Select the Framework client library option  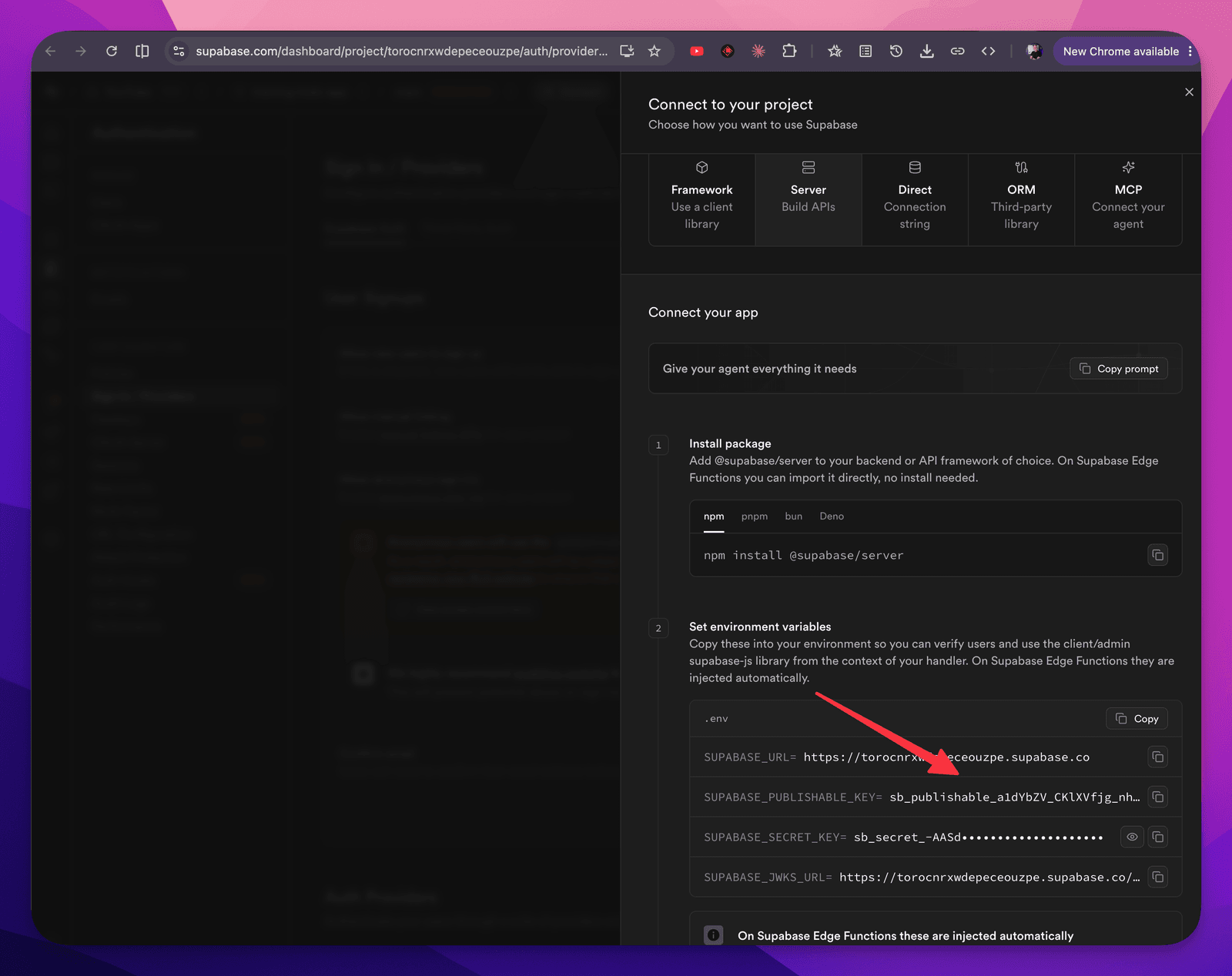701,199
